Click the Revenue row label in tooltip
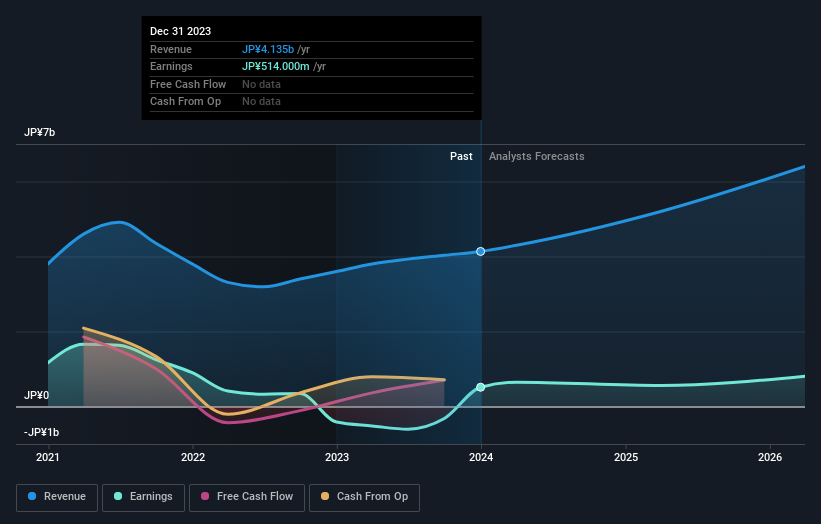Image resolution: width=821 pixels, height=524 pixels. click(x=171, y=49)
